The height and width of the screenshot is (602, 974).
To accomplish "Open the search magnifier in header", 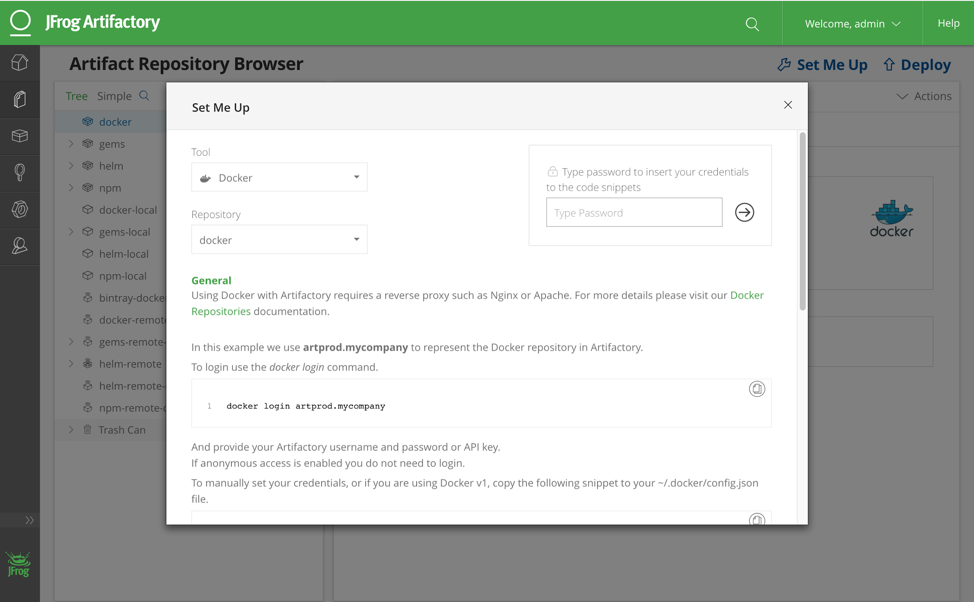I will coord(752,24).
